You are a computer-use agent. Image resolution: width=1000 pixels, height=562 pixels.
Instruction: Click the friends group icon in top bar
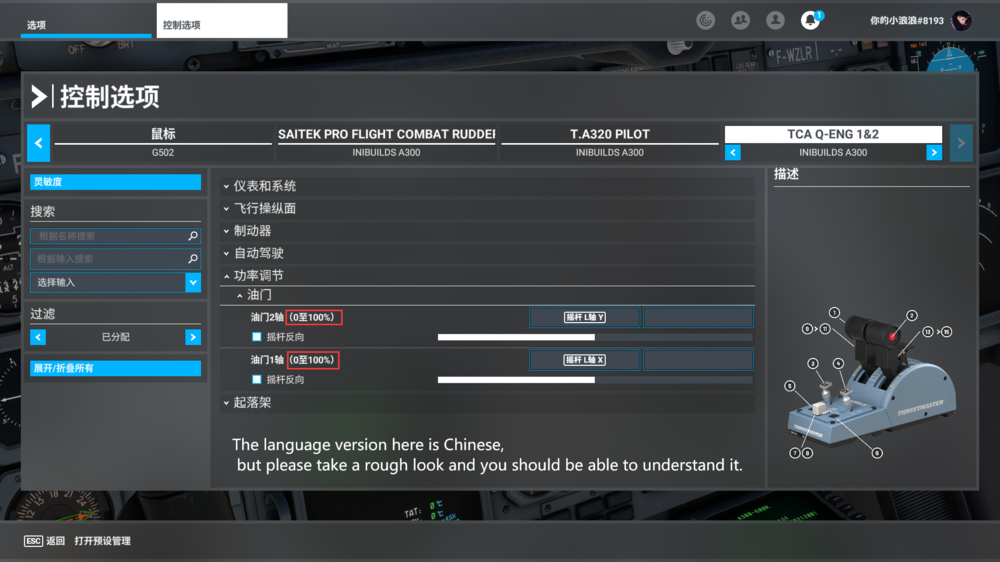click(x=740, y=20)
